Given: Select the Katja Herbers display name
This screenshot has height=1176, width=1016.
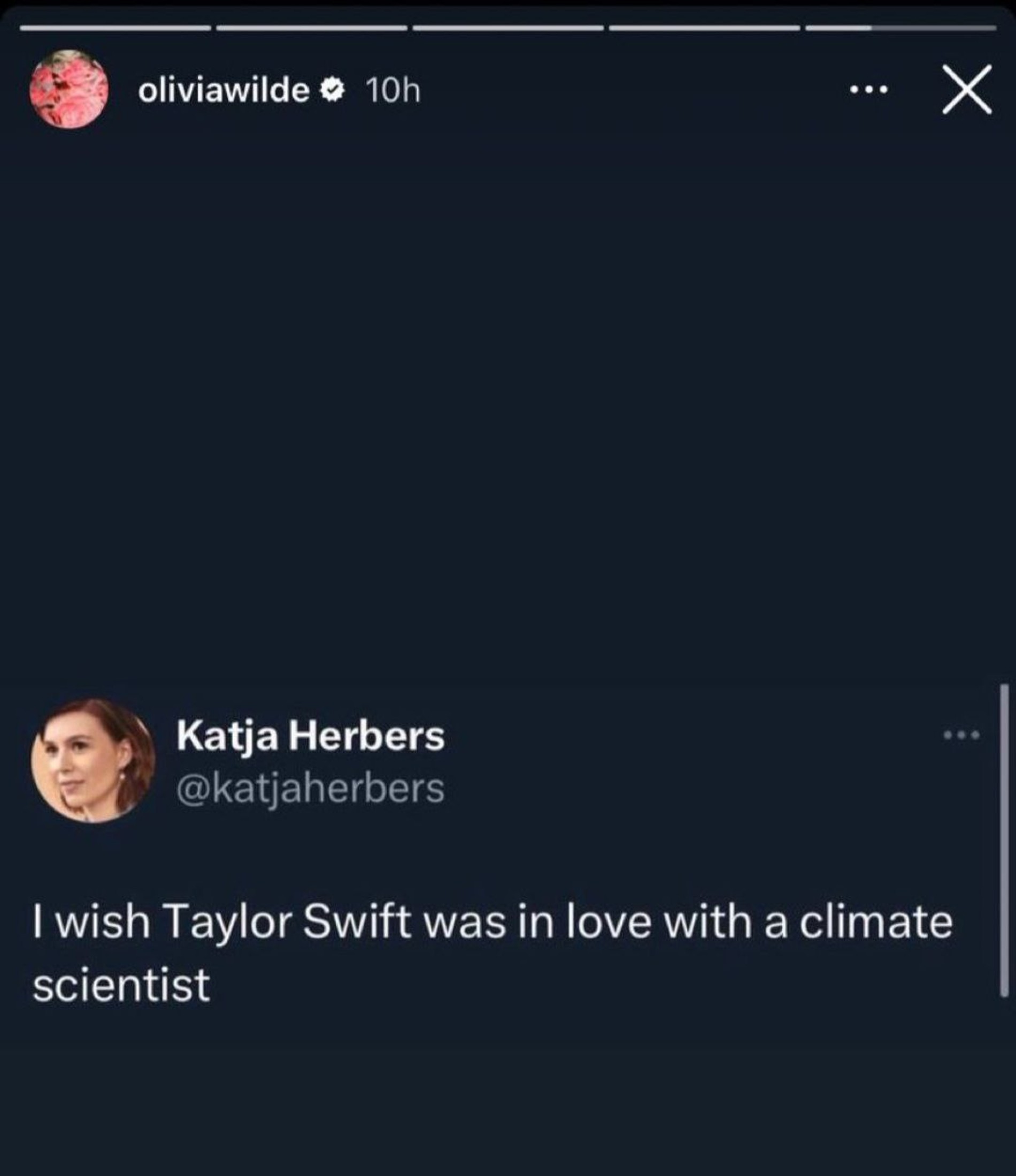Looking at the screenshot, I should [x=311, y=736].
